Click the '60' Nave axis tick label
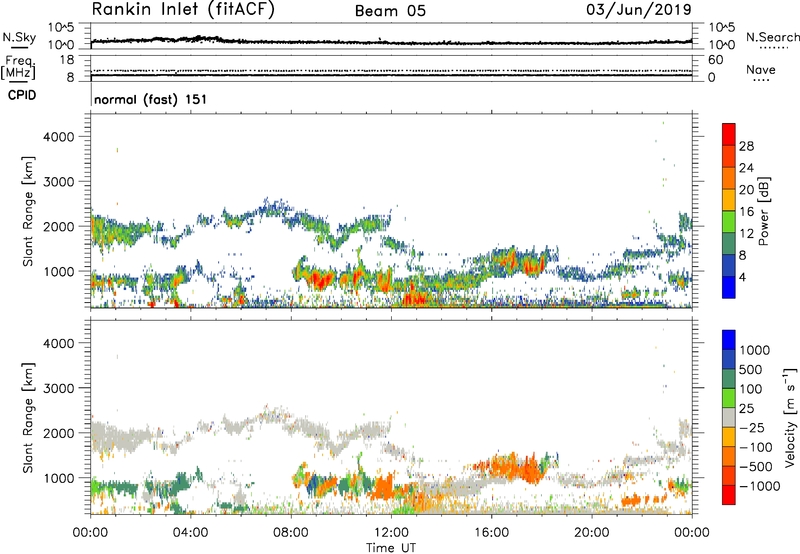Screen dimensions: 800x554 [x=716, y=60]
